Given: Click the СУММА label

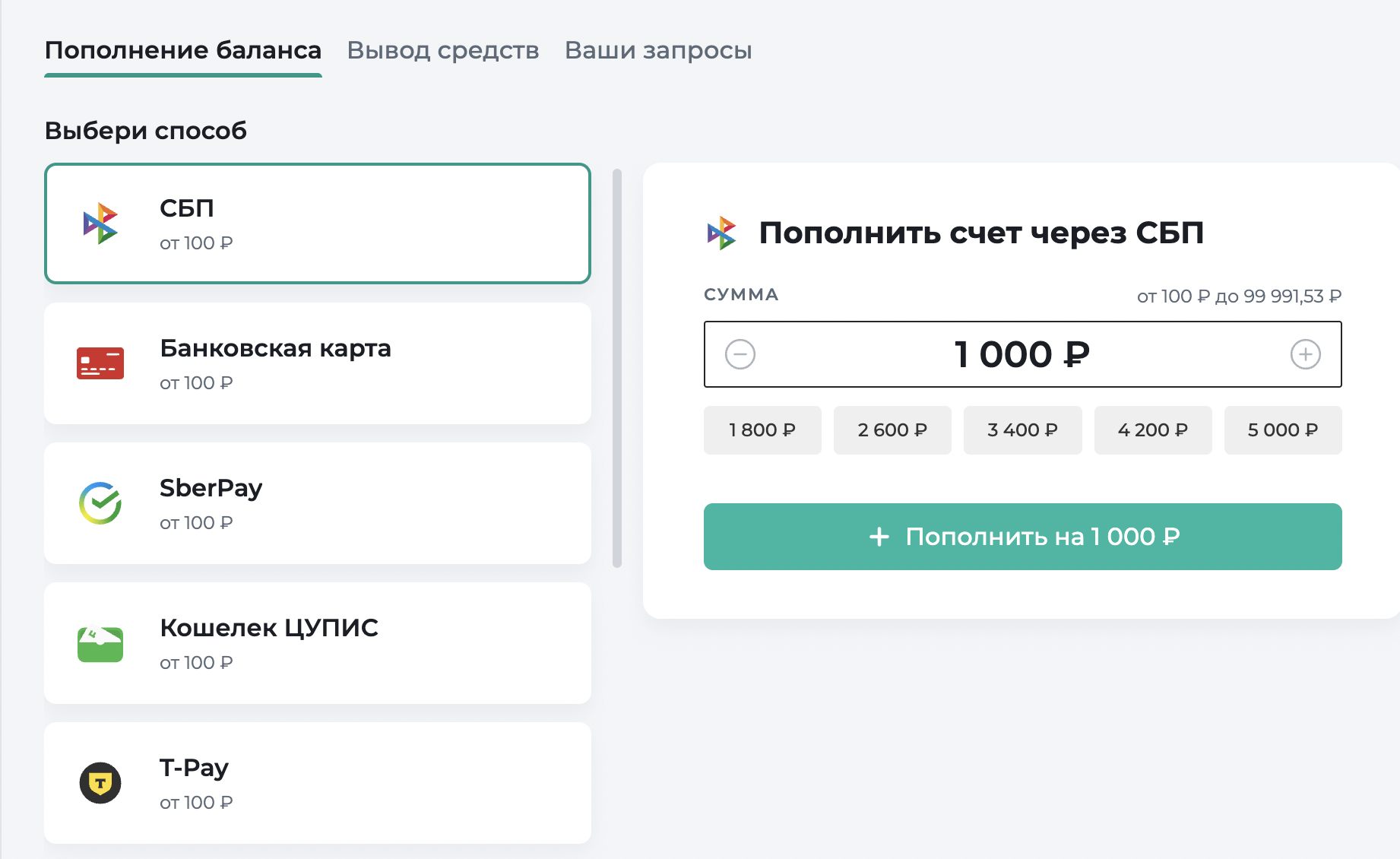Looking at the screenshot, I should (x=741, y=294).
